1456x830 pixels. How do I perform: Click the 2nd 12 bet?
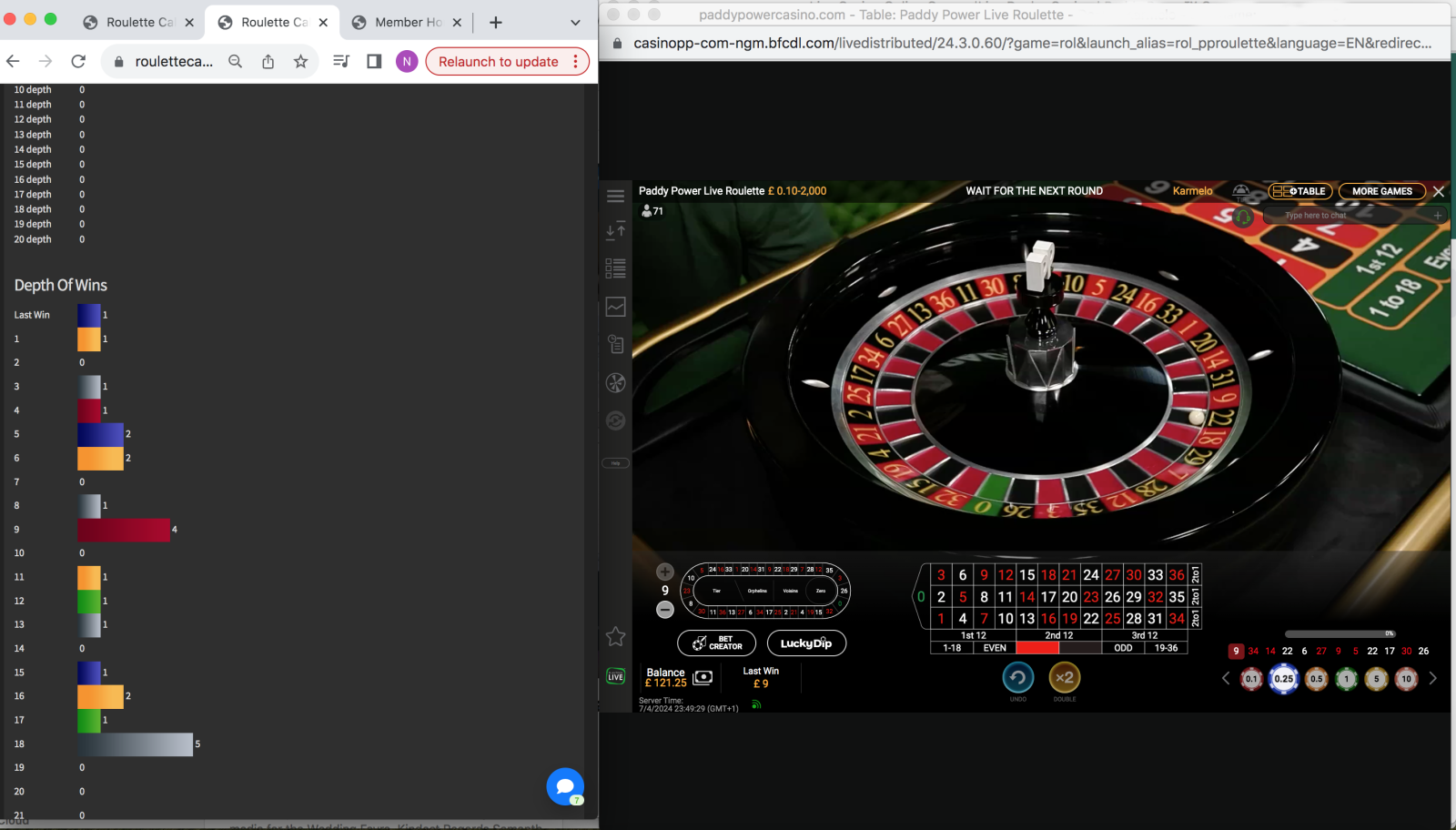(x=1058, y=635)
